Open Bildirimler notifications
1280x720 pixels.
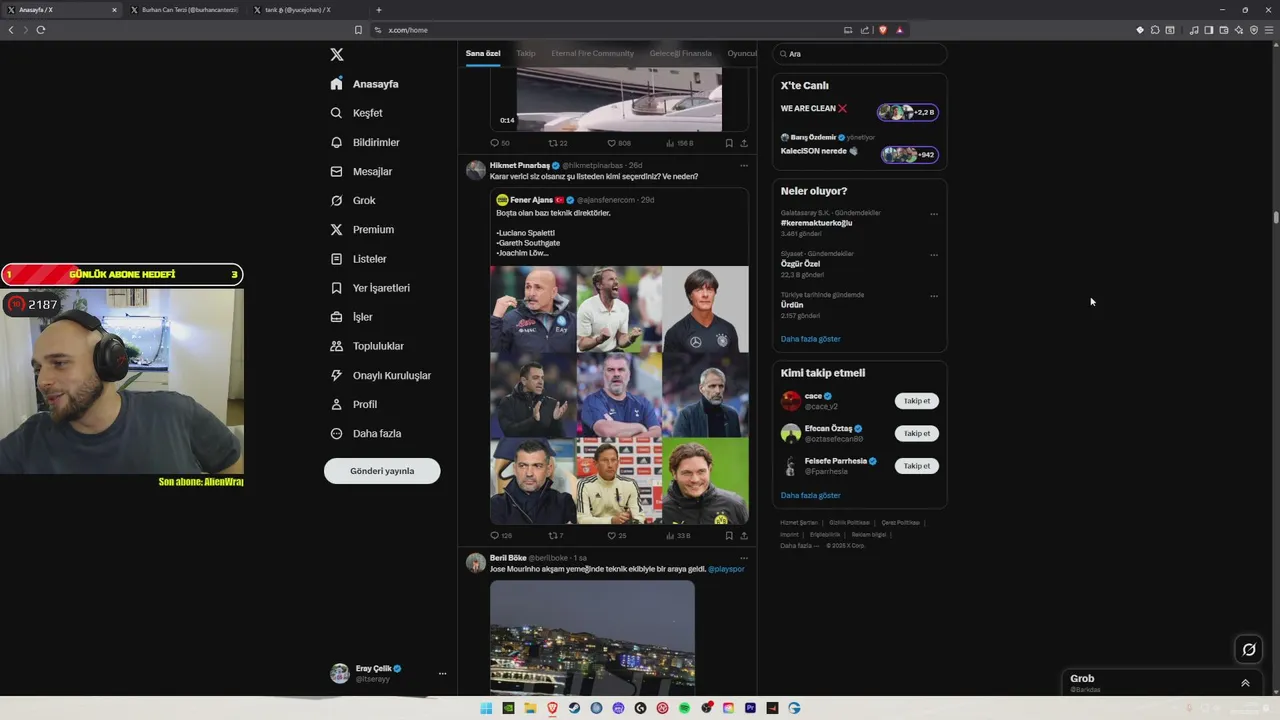click(x=365, y=142)
